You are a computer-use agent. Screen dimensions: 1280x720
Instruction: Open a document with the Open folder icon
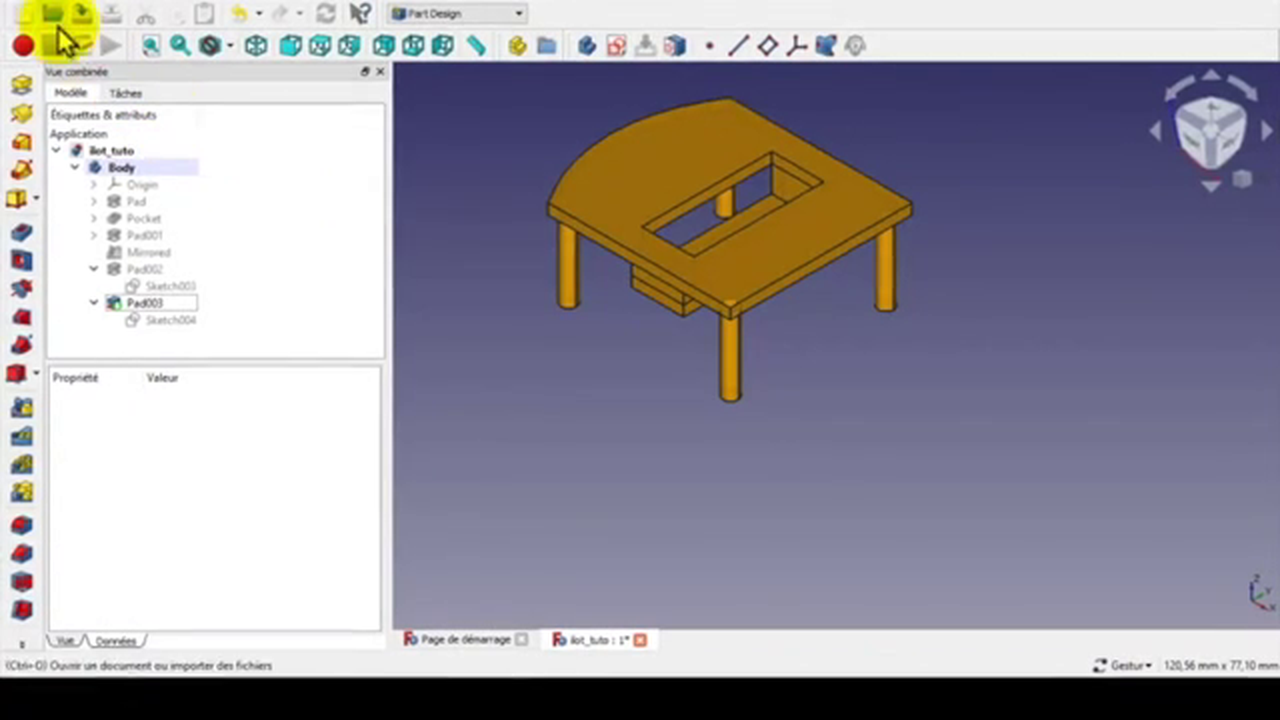(52, 13)
